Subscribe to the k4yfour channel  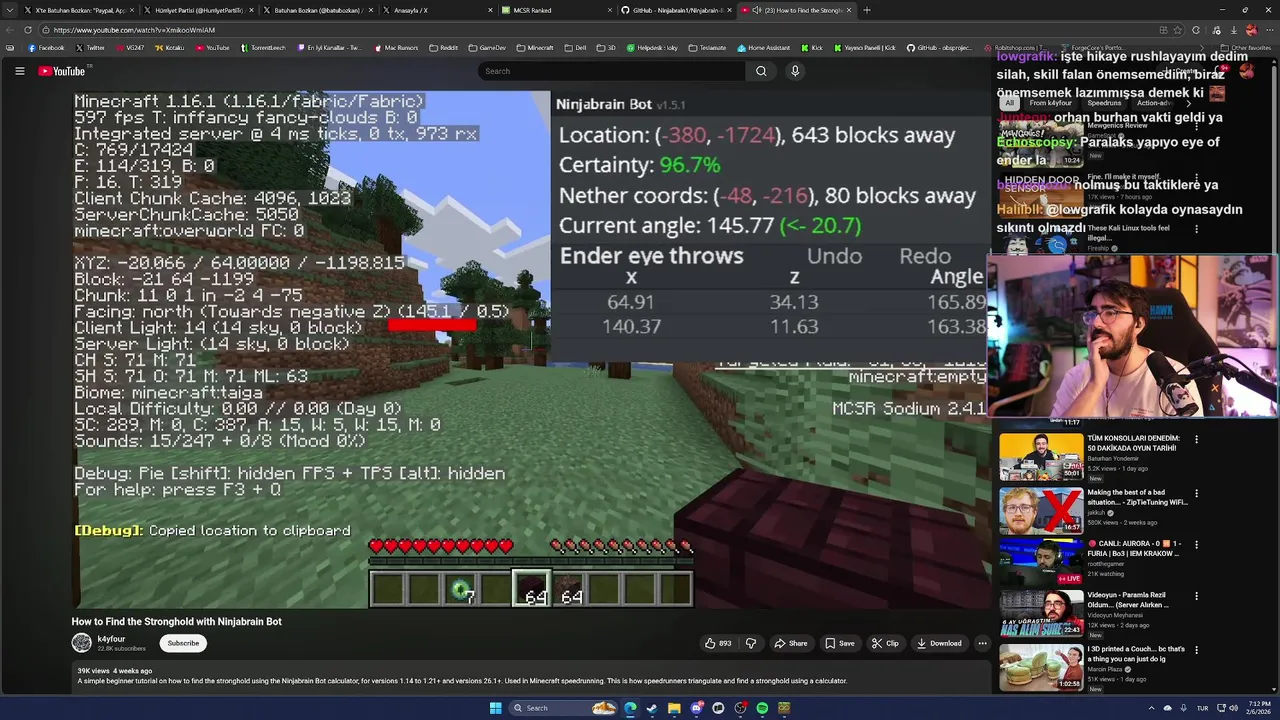[183, 643]
